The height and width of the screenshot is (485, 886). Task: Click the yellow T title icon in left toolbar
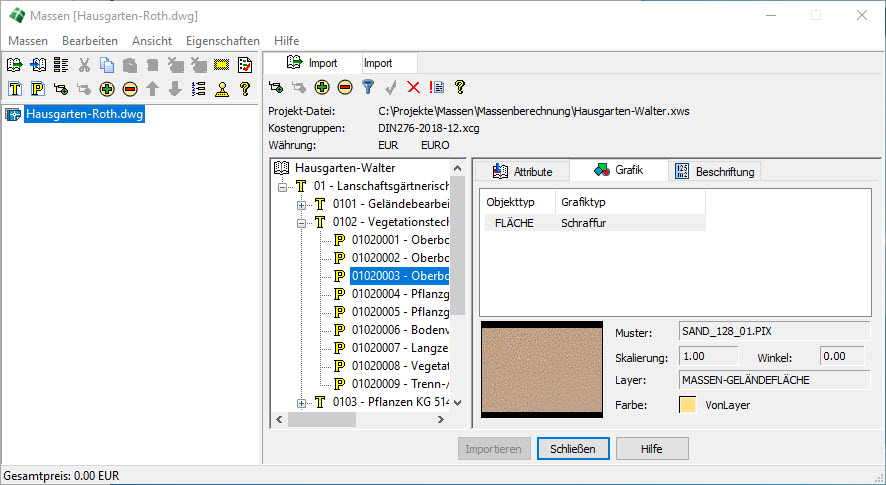[x=15, y=89]
